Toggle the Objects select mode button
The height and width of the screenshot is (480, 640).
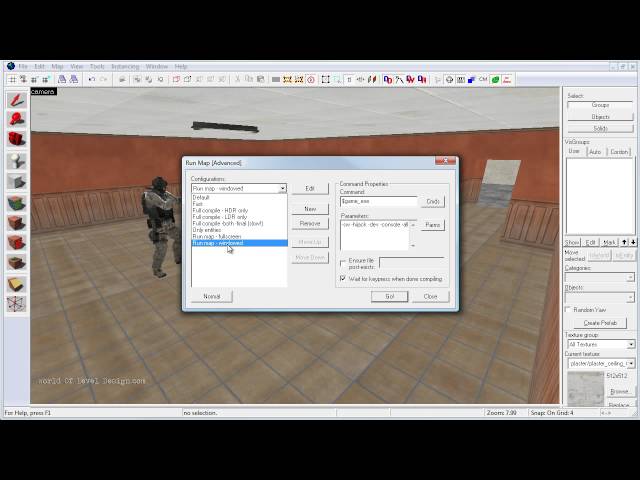600,117
